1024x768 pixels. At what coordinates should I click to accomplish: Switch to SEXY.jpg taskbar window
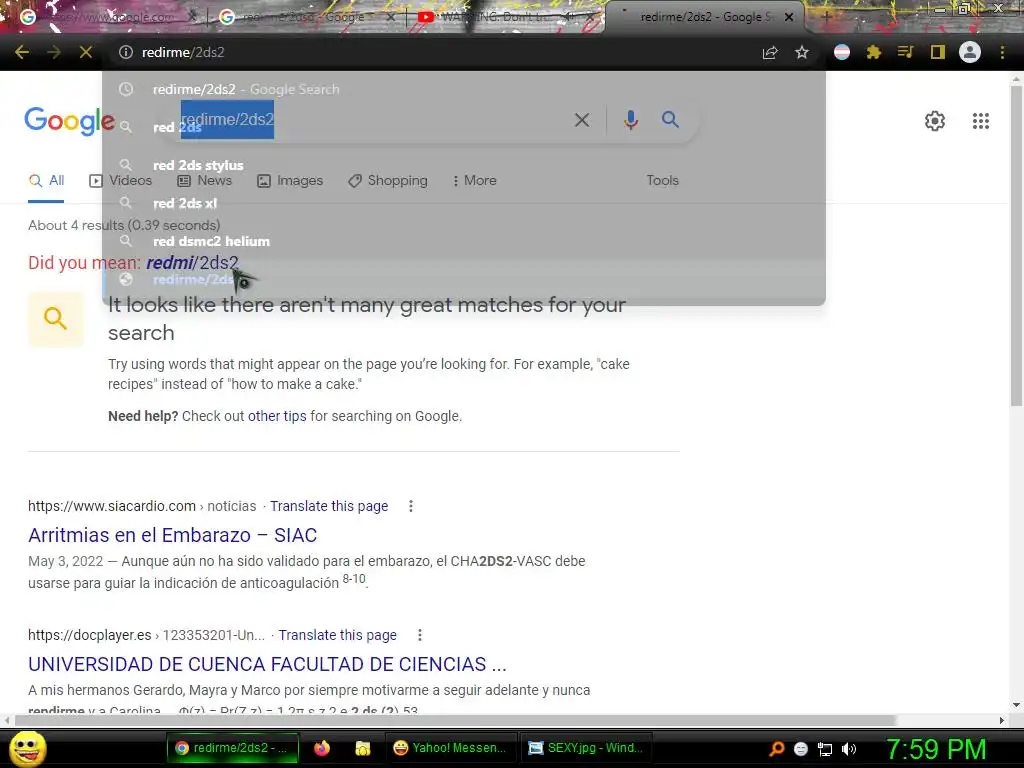(x=585, y=748)
